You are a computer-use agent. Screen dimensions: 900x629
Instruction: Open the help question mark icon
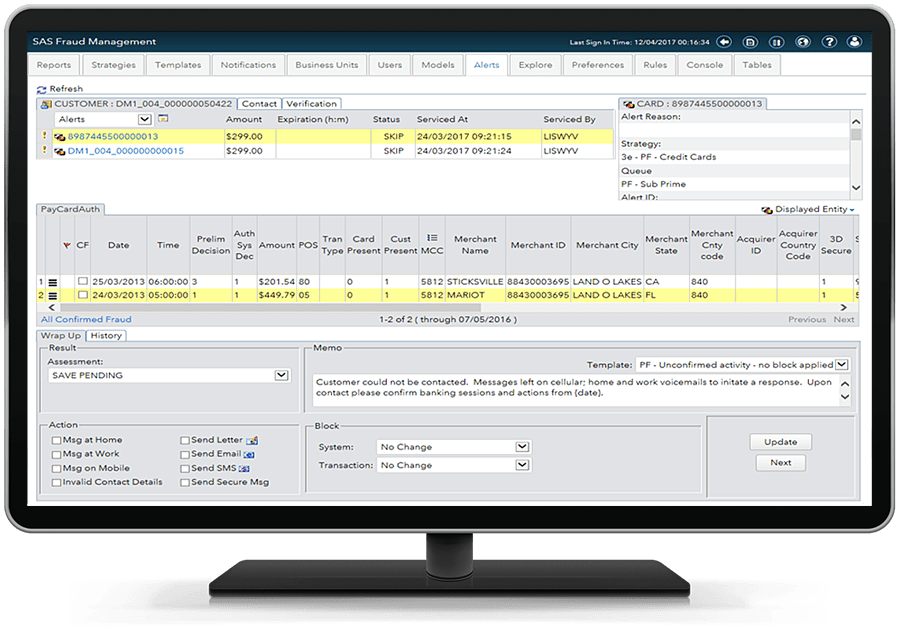point(828,42)
